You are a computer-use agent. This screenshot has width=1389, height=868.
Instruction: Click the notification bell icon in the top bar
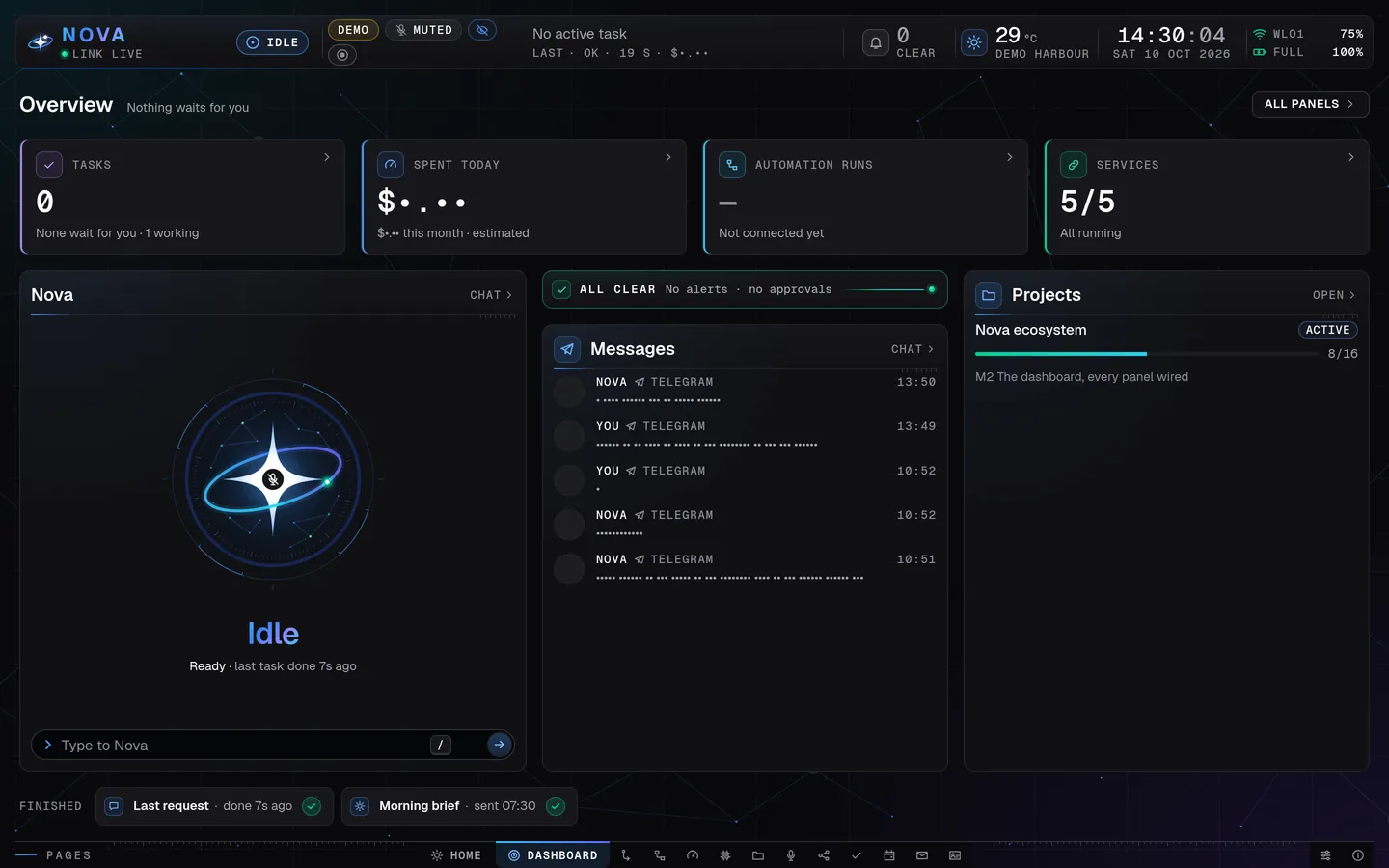(x=876, y=42)
